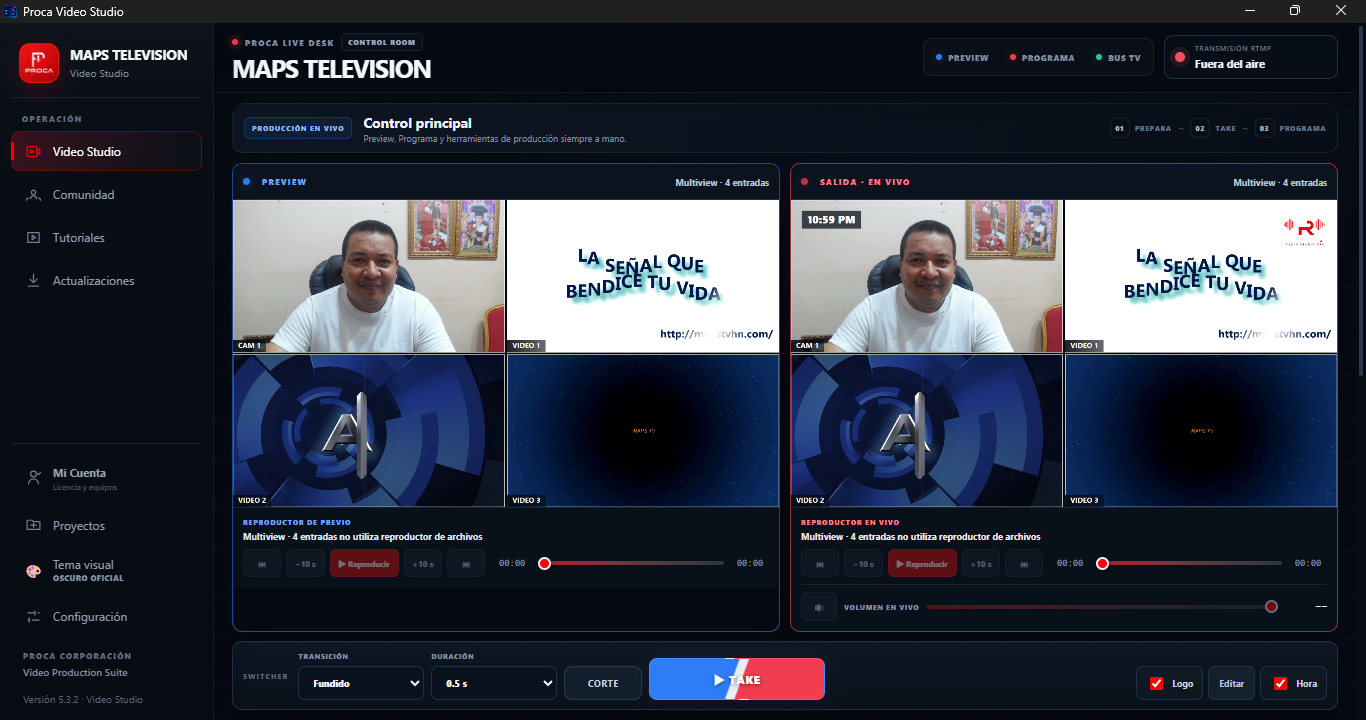This screenshot has height=720, width=1366.
Task: Click the Tema visual palette icon
Action: [x=33, y=570]
